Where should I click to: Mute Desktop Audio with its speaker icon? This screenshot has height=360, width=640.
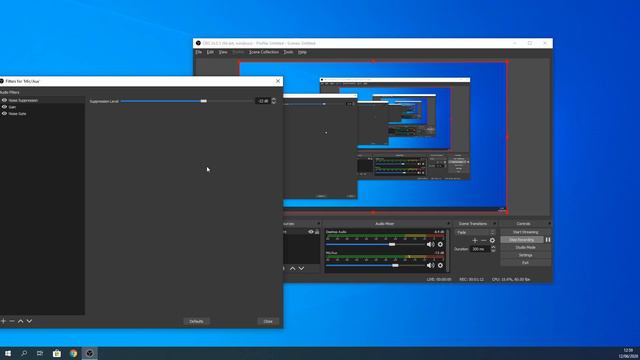430,244
